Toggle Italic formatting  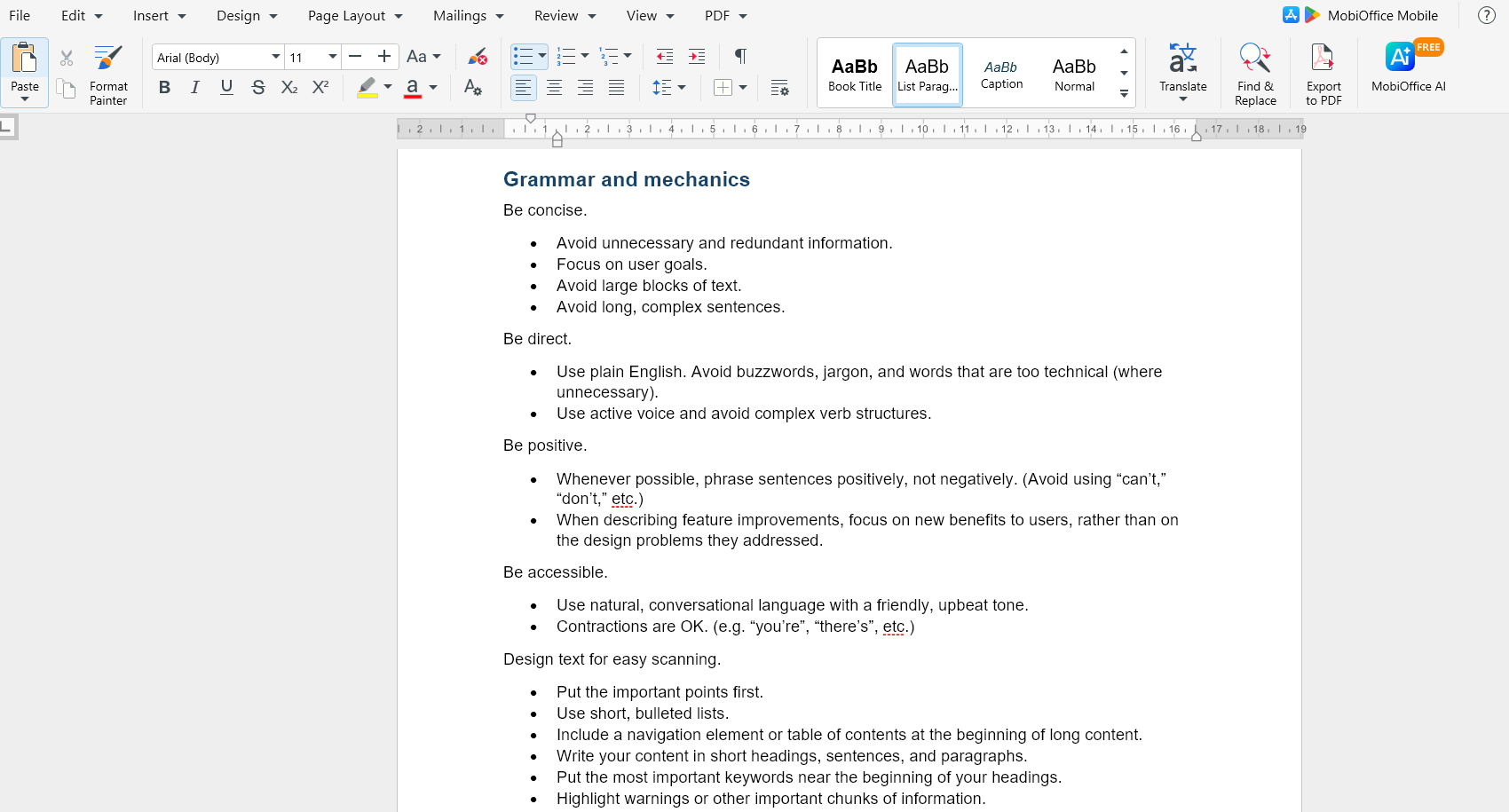(x=195, y=87)
